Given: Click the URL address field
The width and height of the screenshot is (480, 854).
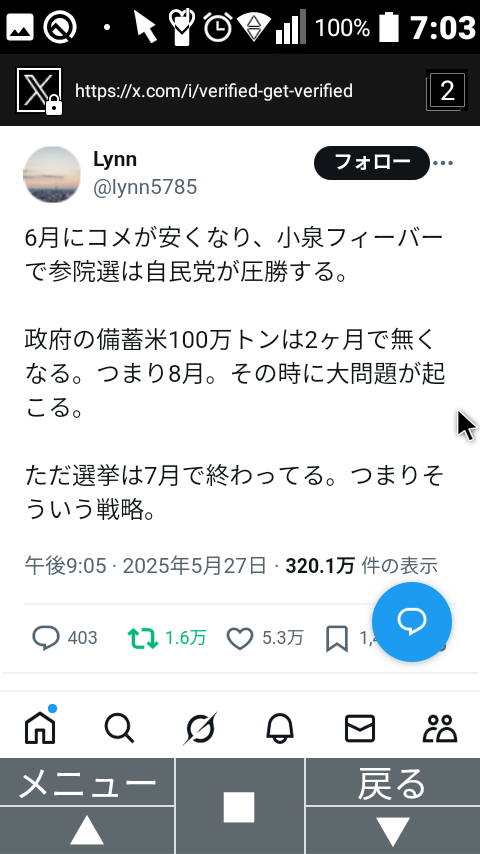Looking at the screenshot, I should [x=214, y=90].
